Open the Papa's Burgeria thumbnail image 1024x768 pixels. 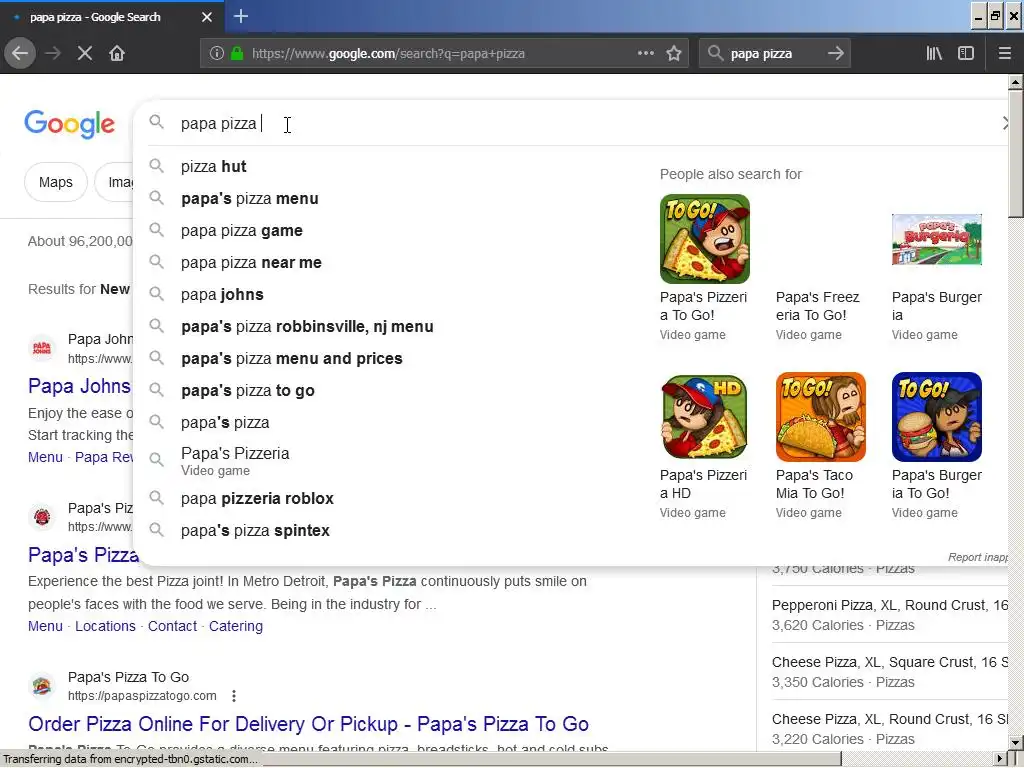coord(936,239)
